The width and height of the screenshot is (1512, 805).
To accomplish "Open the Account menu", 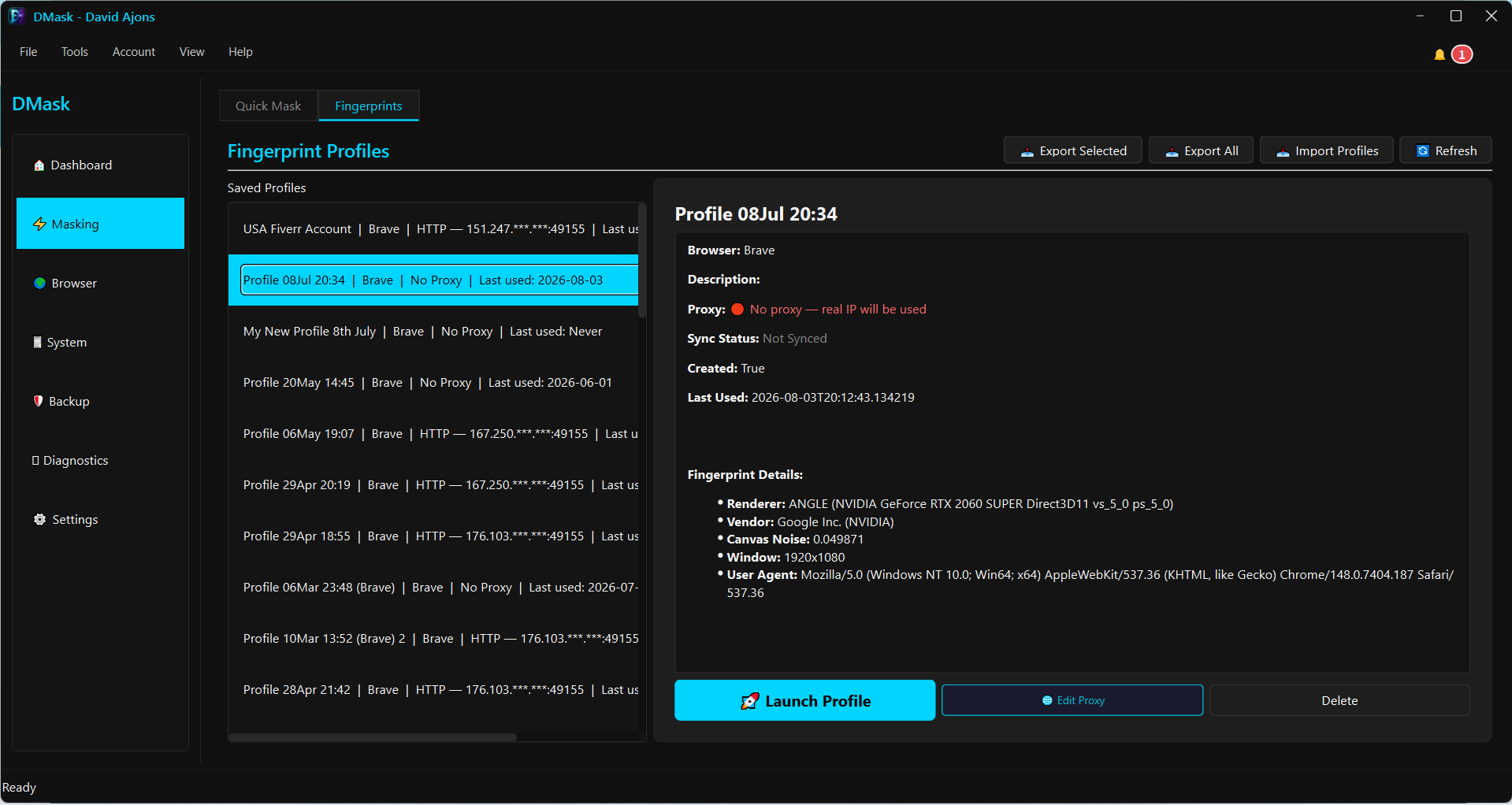I will pyautogui.click(x=134, y=52).
